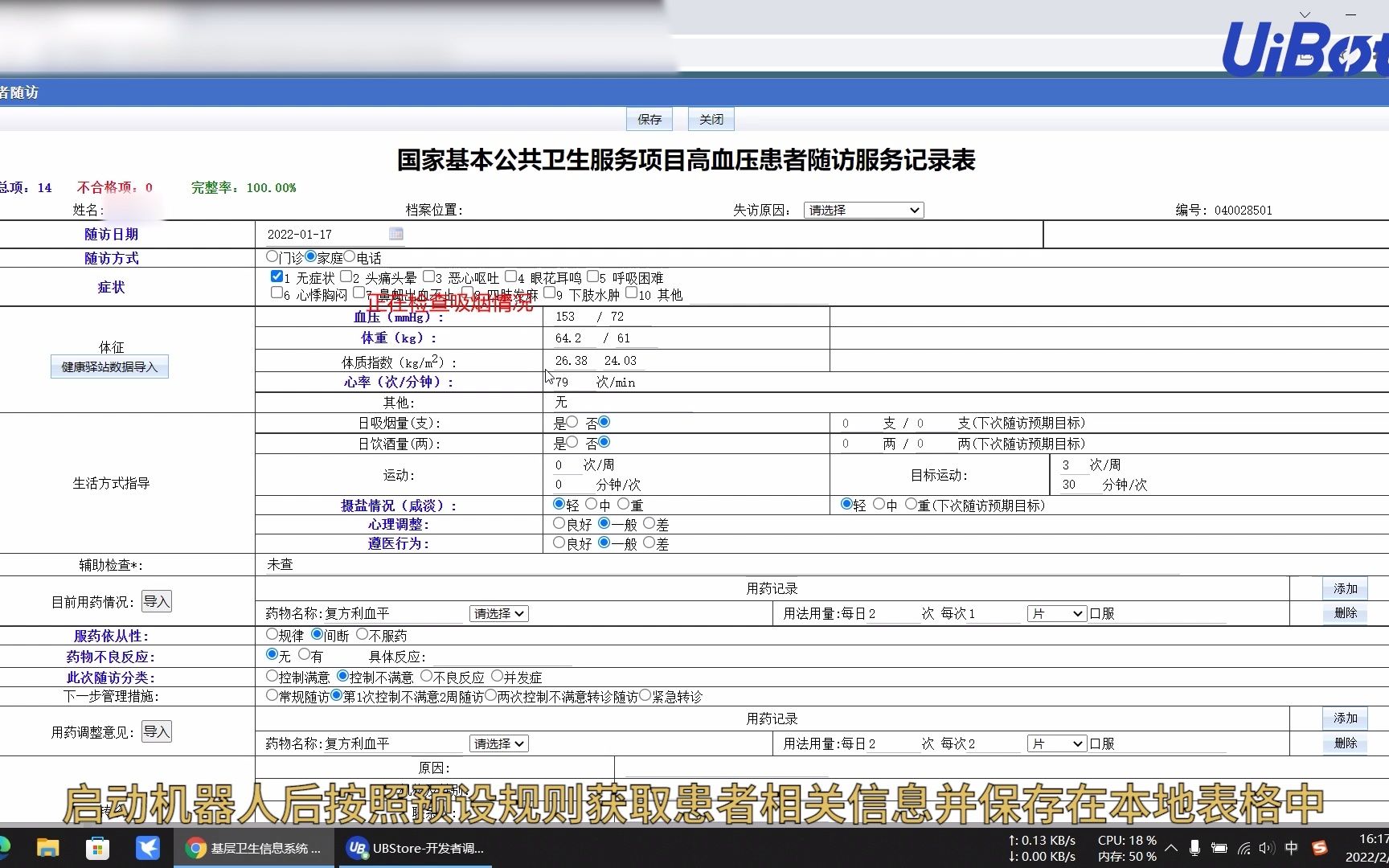Check the 10 其他 symptom checkbox
The image size is (1389, 868).
click(631, 293)
